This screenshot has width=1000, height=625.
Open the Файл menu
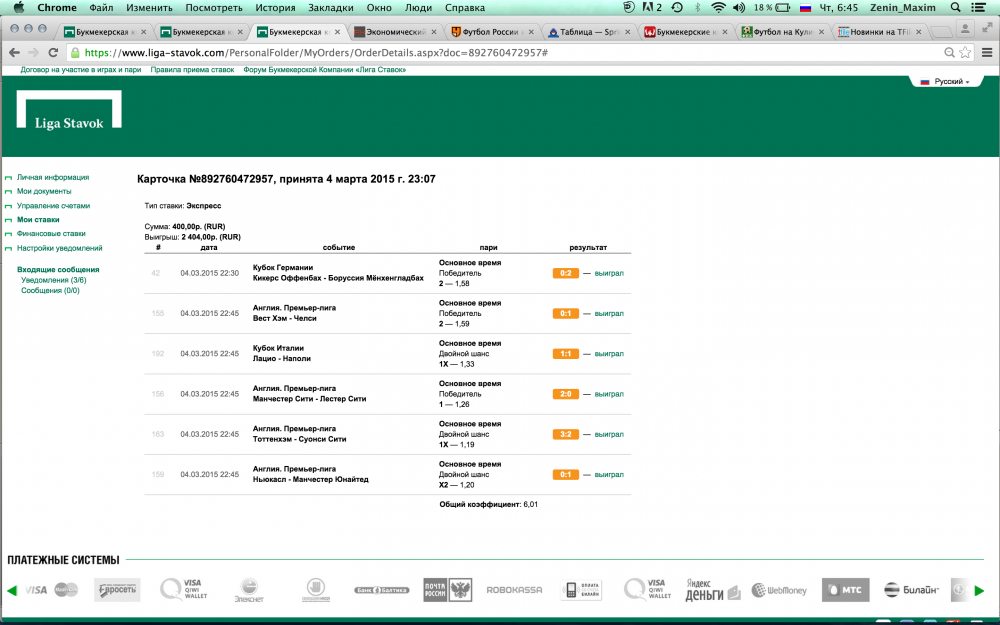[x=101, y=8]
